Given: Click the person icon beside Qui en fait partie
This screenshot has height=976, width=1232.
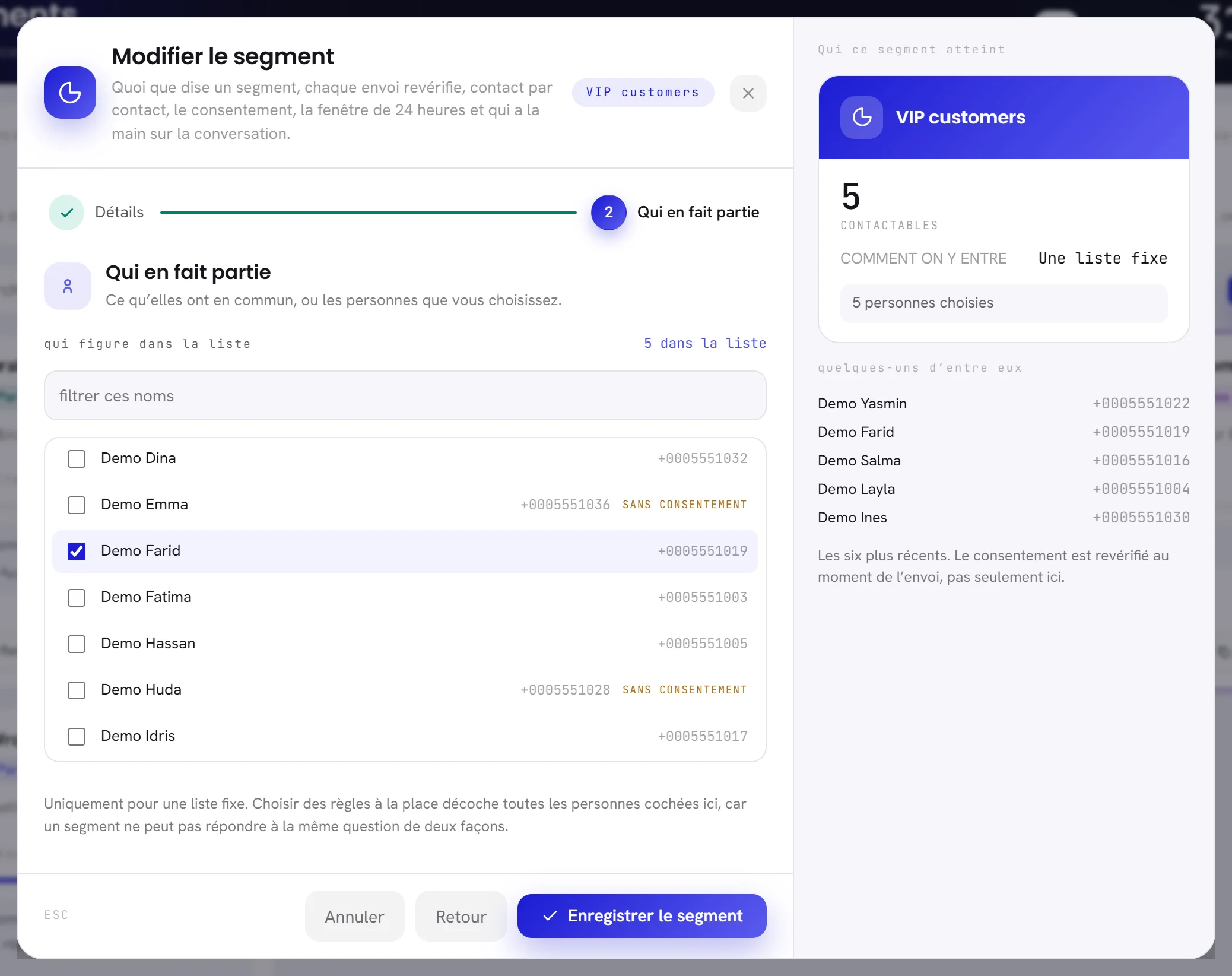Looking at the screenshot, I should [68, 286].
